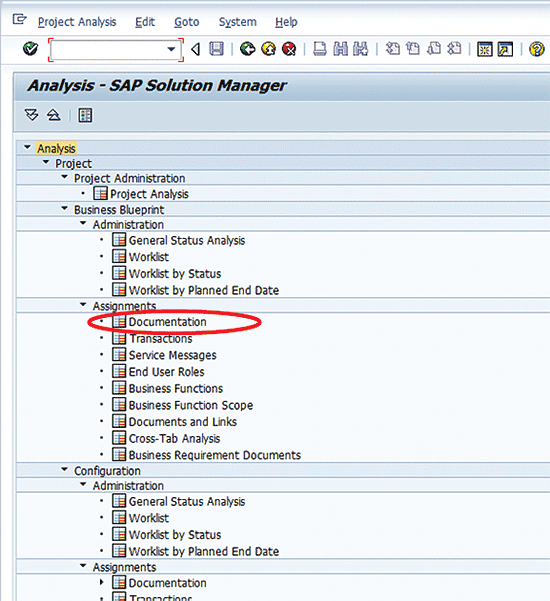This screenshot has width=550, height=601.
Task: Expand Documentation under Configuration Assignments
Action: click(x=102, y=582)
